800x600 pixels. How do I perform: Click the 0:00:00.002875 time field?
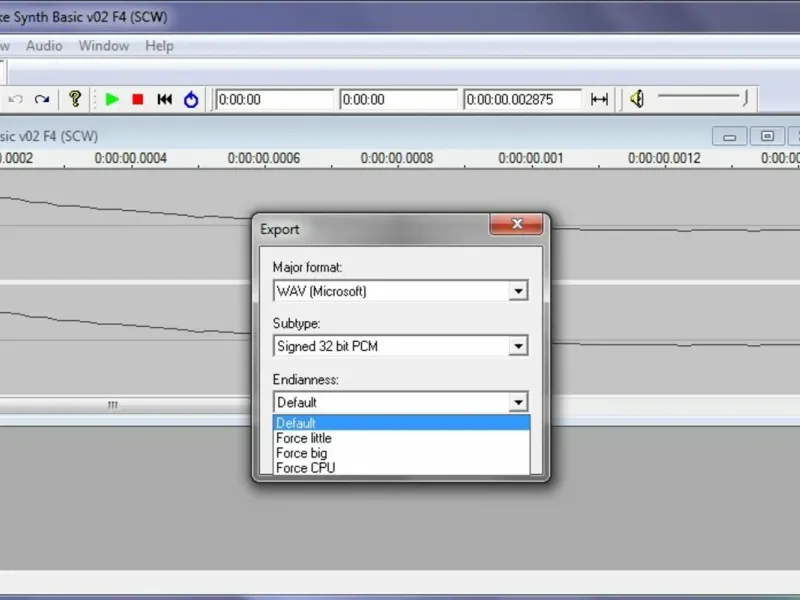point(522,99)
